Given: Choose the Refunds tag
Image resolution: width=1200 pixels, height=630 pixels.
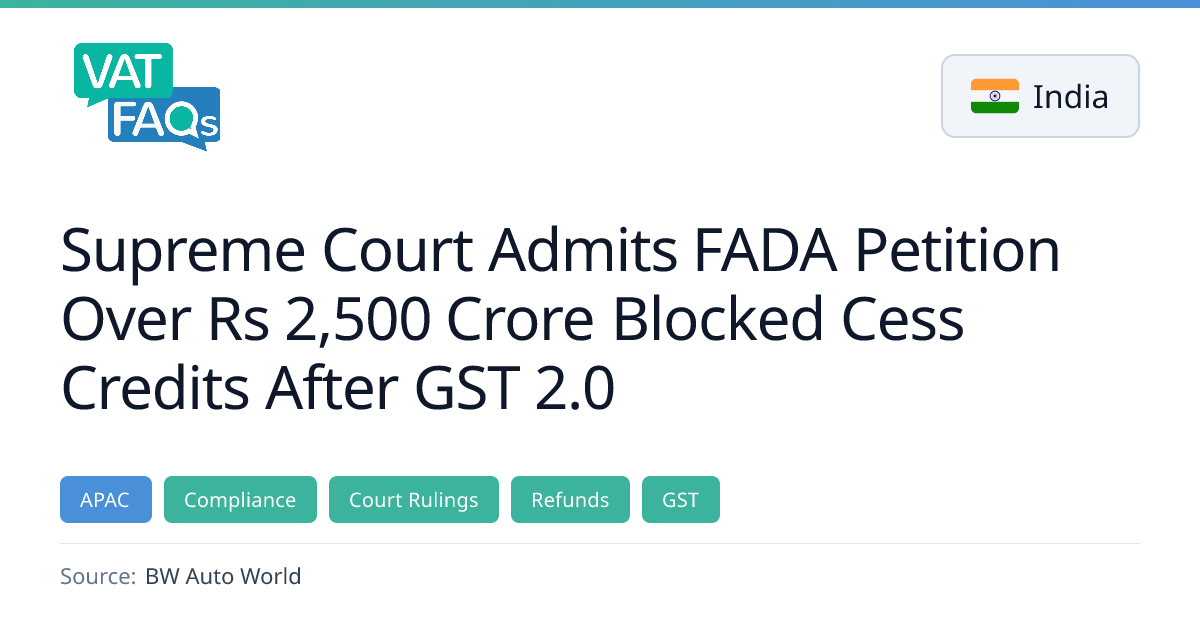Looking at the screenshot, I should [x=570, y=500].
